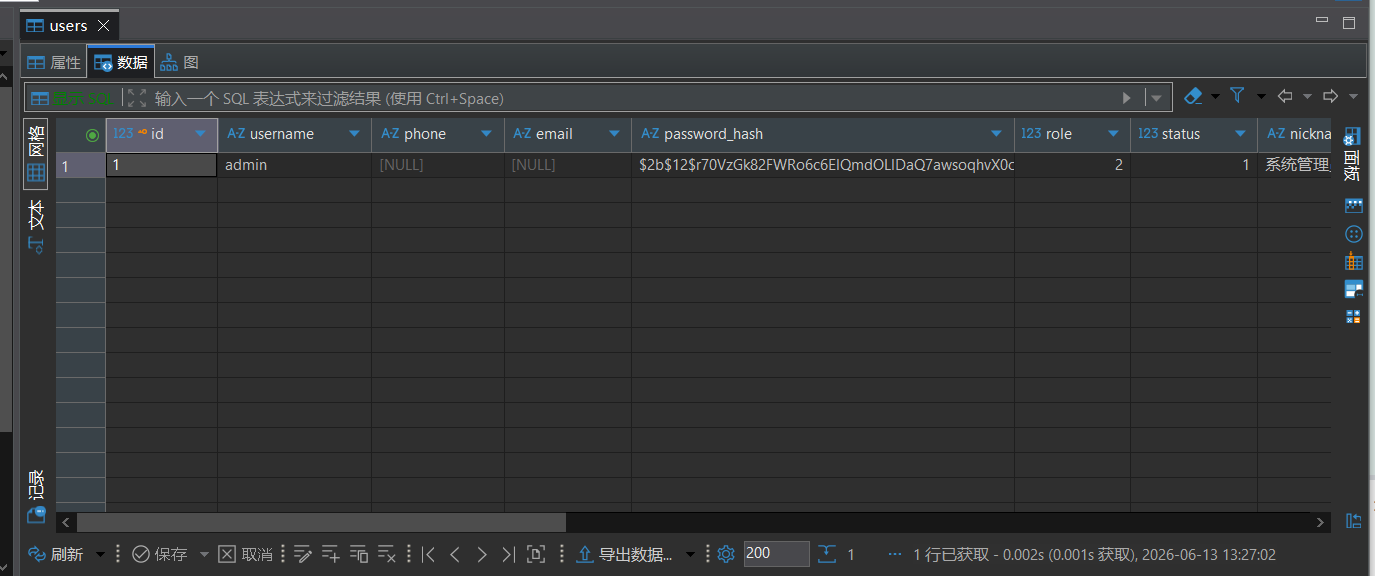This screenshot has height=576, width=1375.
Task: Open the email column filter dropdown
Action: (614, 134)
